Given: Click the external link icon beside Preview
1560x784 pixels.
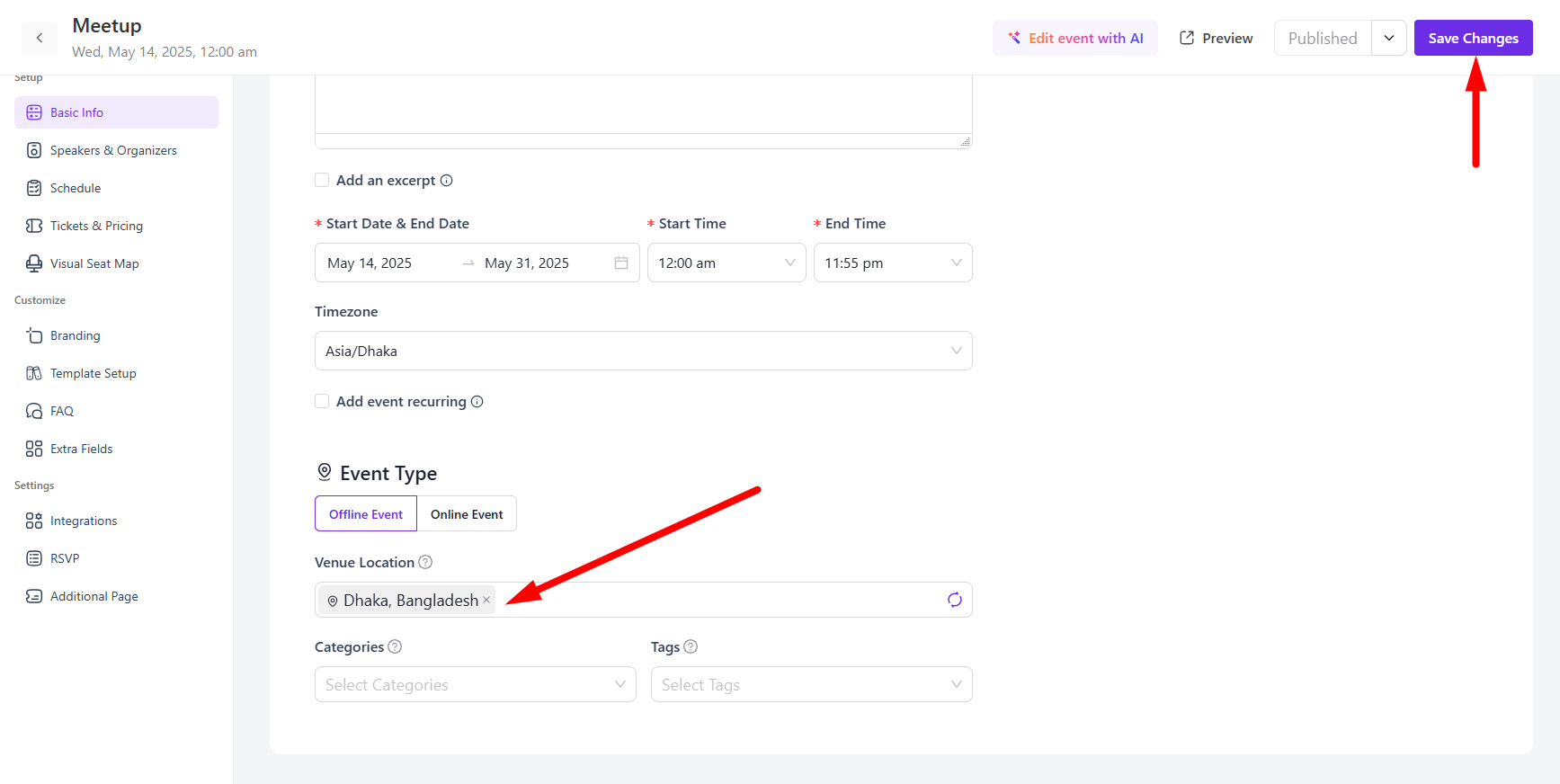Looking at the screenshot, I should pos(1187,38).
